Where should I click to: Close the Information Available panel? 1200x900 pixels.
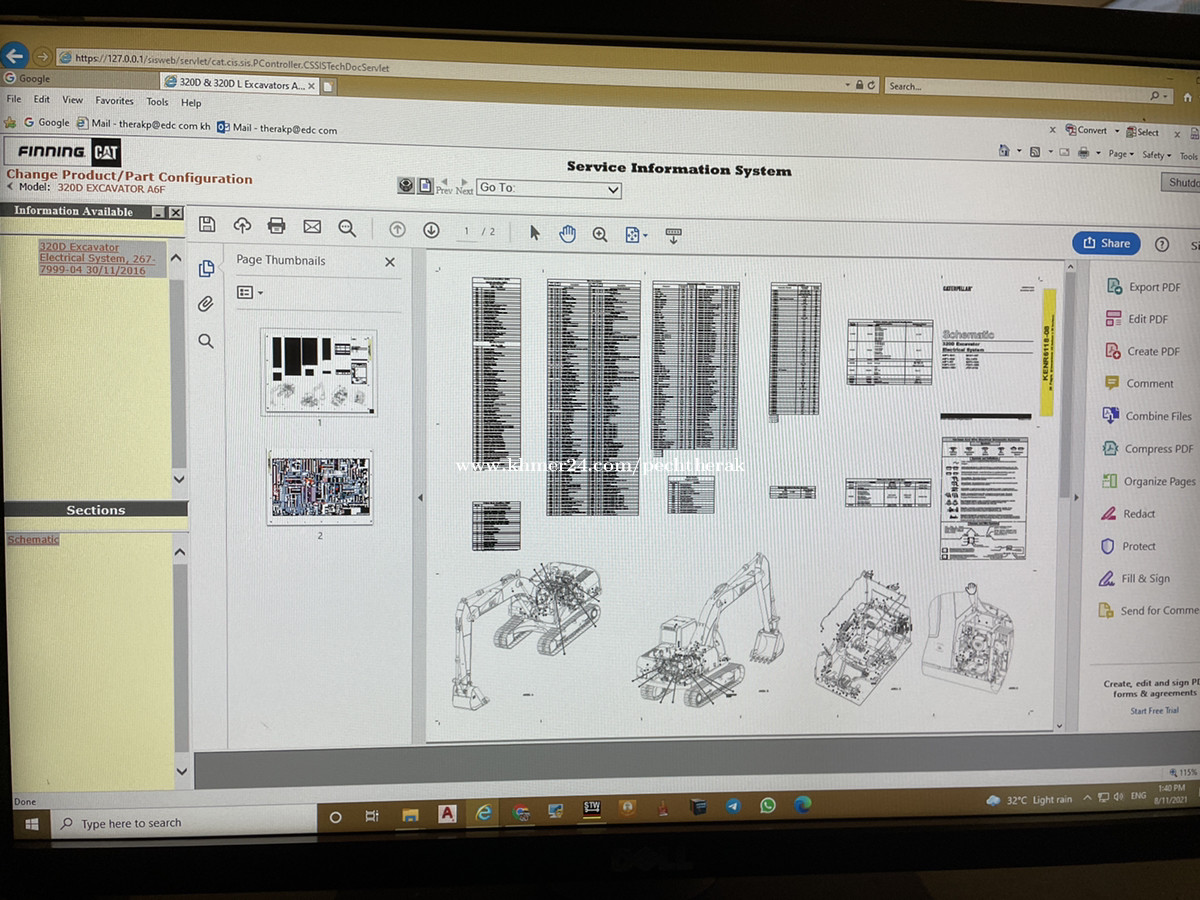click(176, 212)
